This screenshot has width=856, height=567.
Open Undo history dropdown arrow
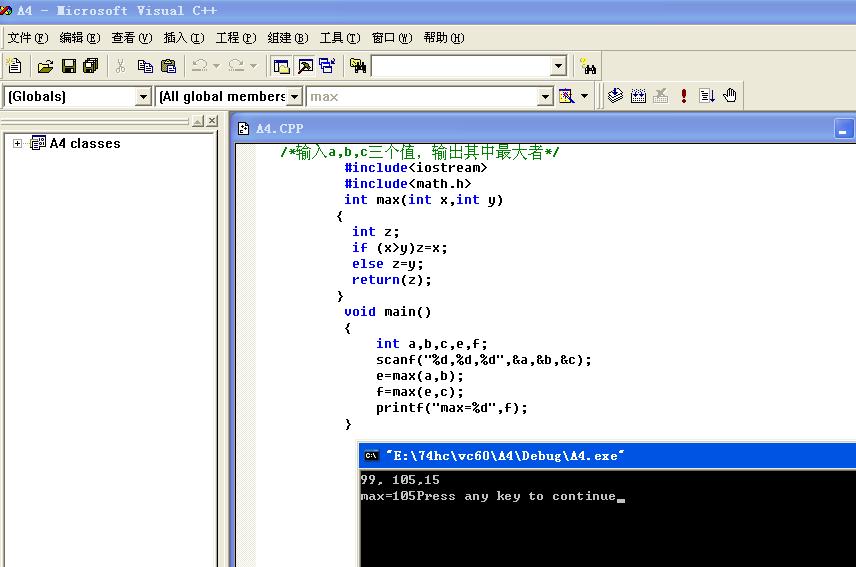tap(216, 66)
